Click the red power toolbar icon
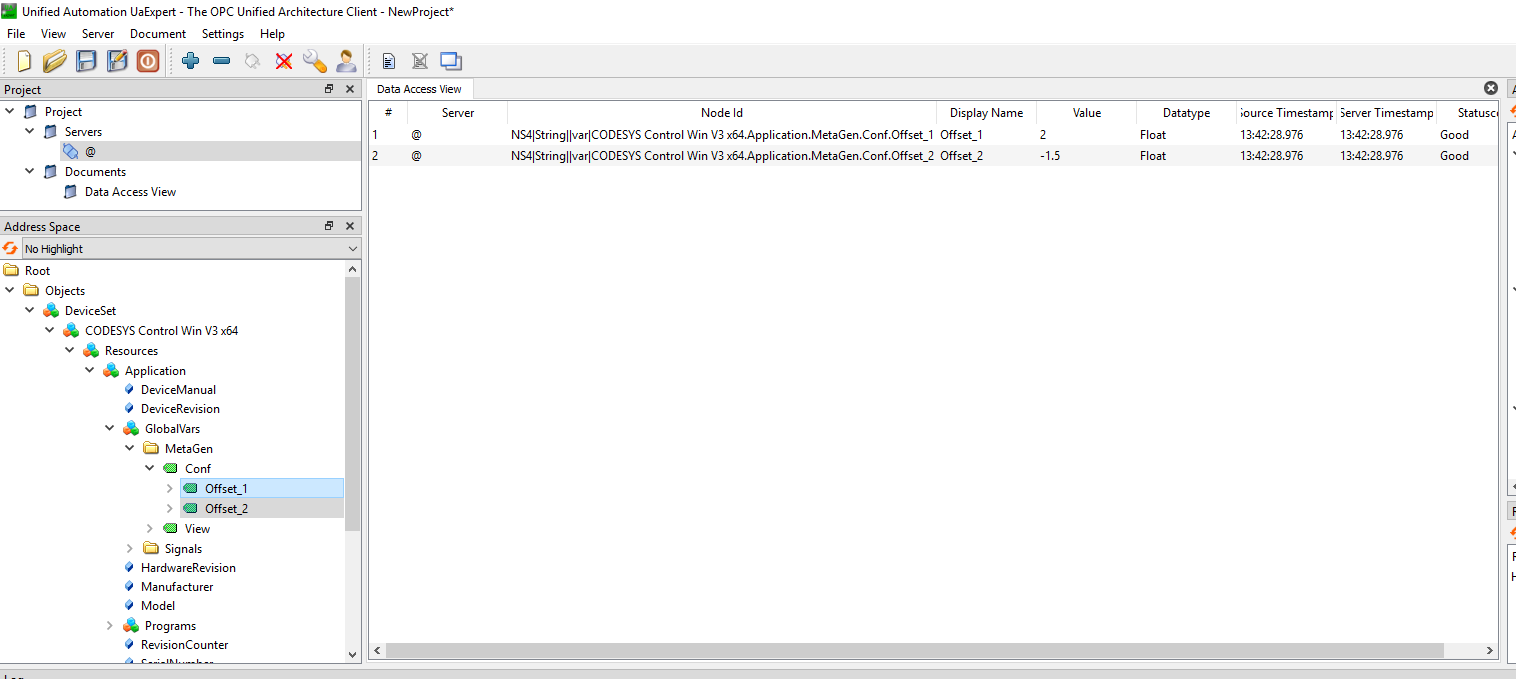This screenshot has width=1516, height=679. click(x=148, y=61)
